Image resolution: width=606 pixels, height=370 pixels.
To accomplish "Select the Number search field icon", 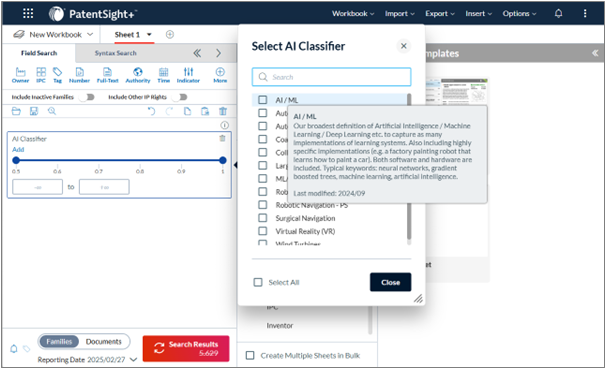I will point(79,75).
